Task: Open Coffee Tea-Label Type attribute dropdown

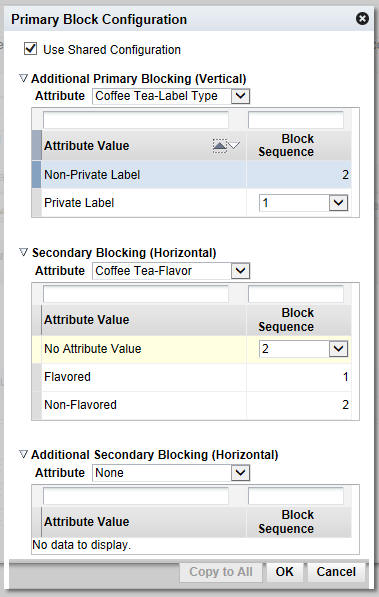Action: [240, 96]
